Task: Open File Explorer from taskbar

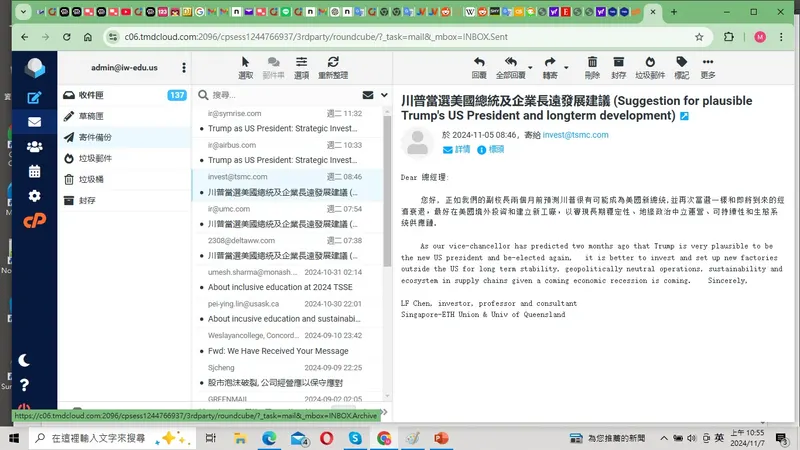Action: coord(240,438)
